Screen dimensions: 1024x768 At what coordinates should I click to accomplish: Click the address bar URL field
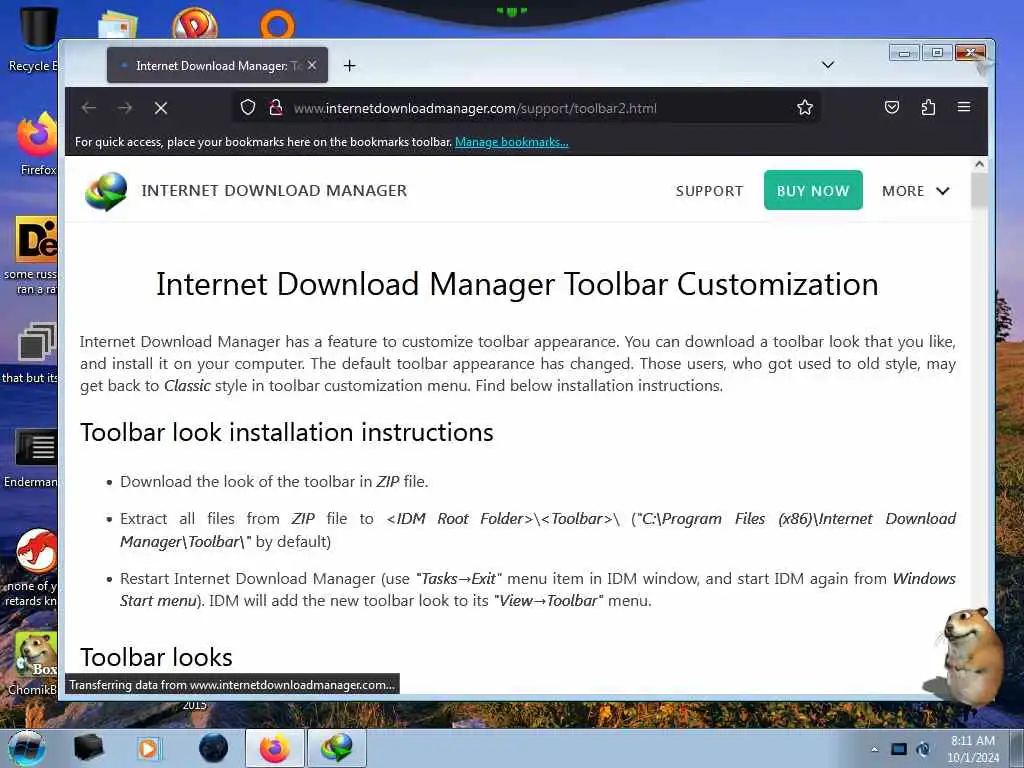(526, 108)
